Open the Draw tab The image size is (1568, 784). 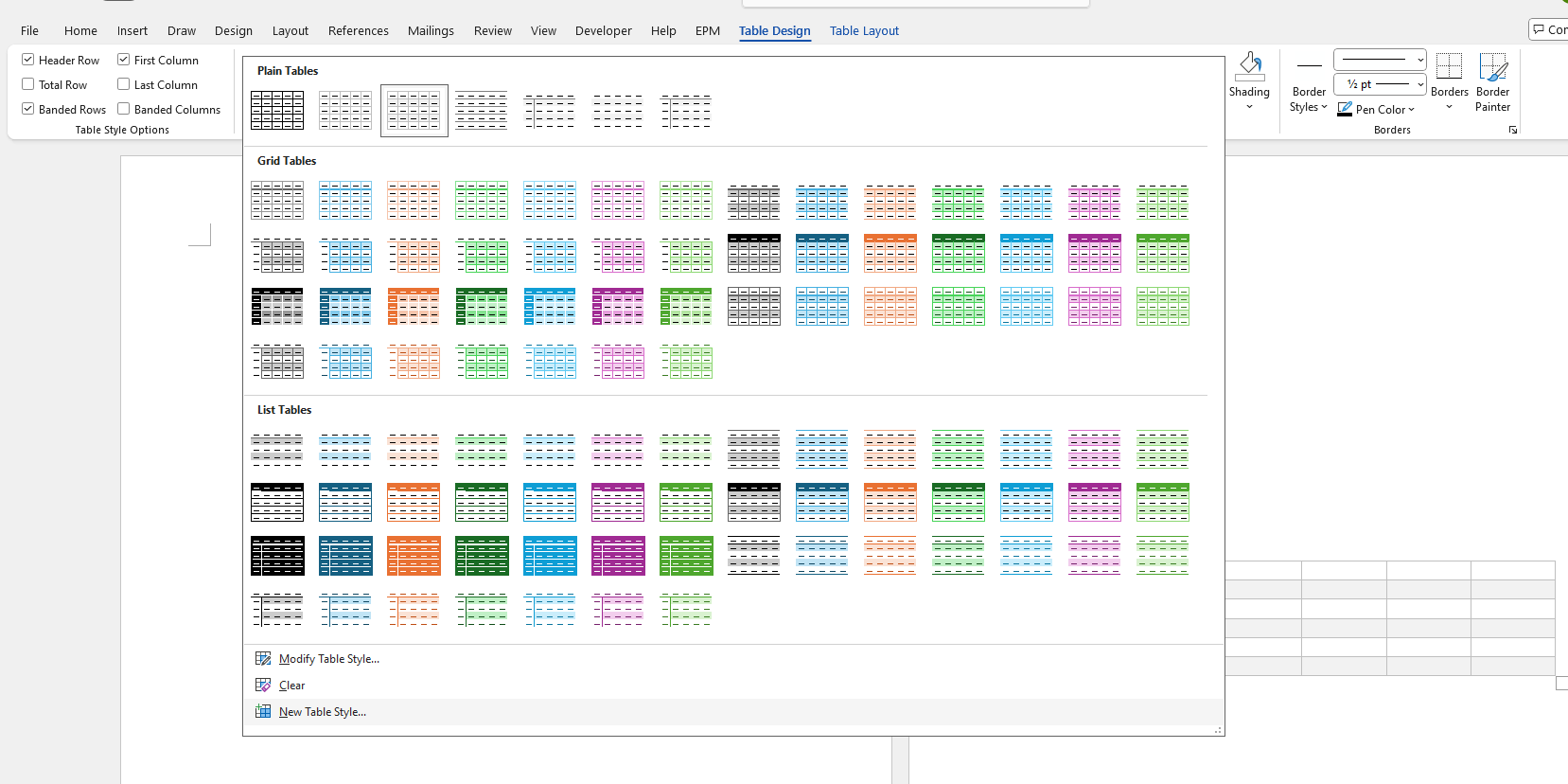click(182, 30)
